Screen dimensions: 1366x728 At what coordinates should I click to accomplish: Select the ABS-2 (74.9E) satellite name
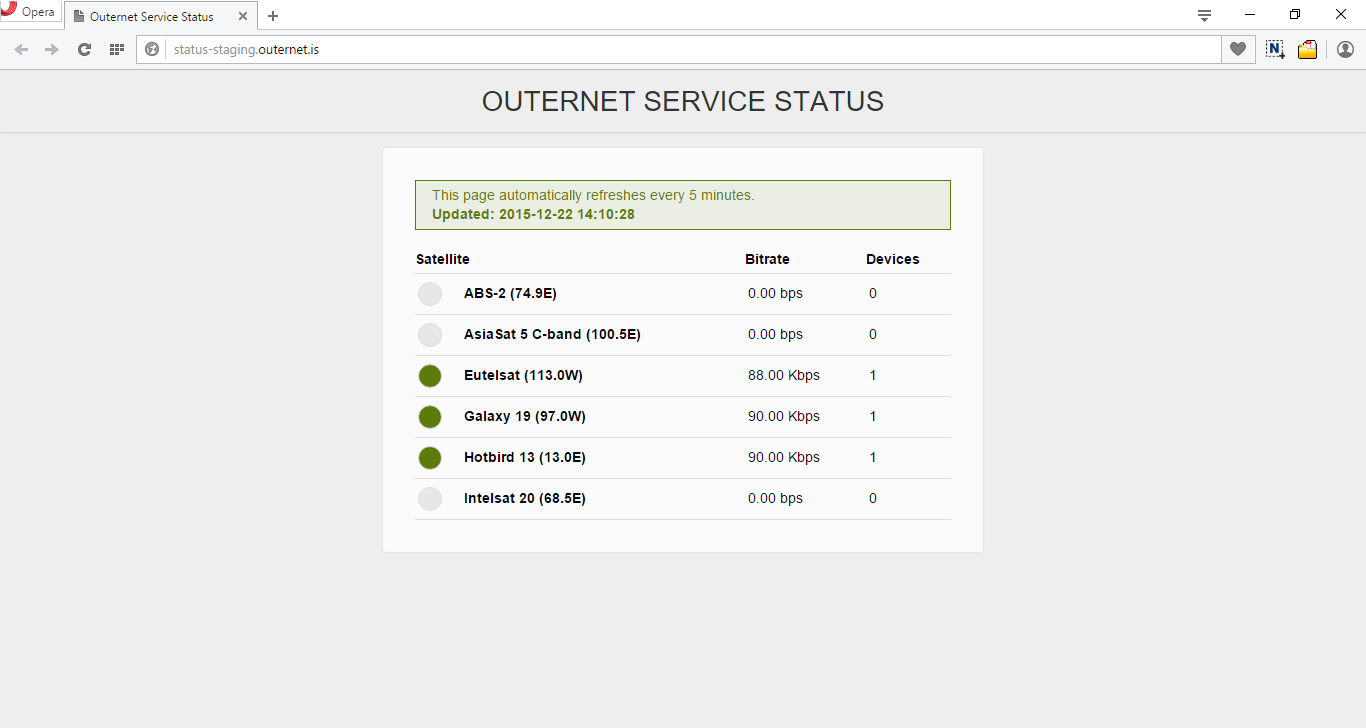pos(510,293)
